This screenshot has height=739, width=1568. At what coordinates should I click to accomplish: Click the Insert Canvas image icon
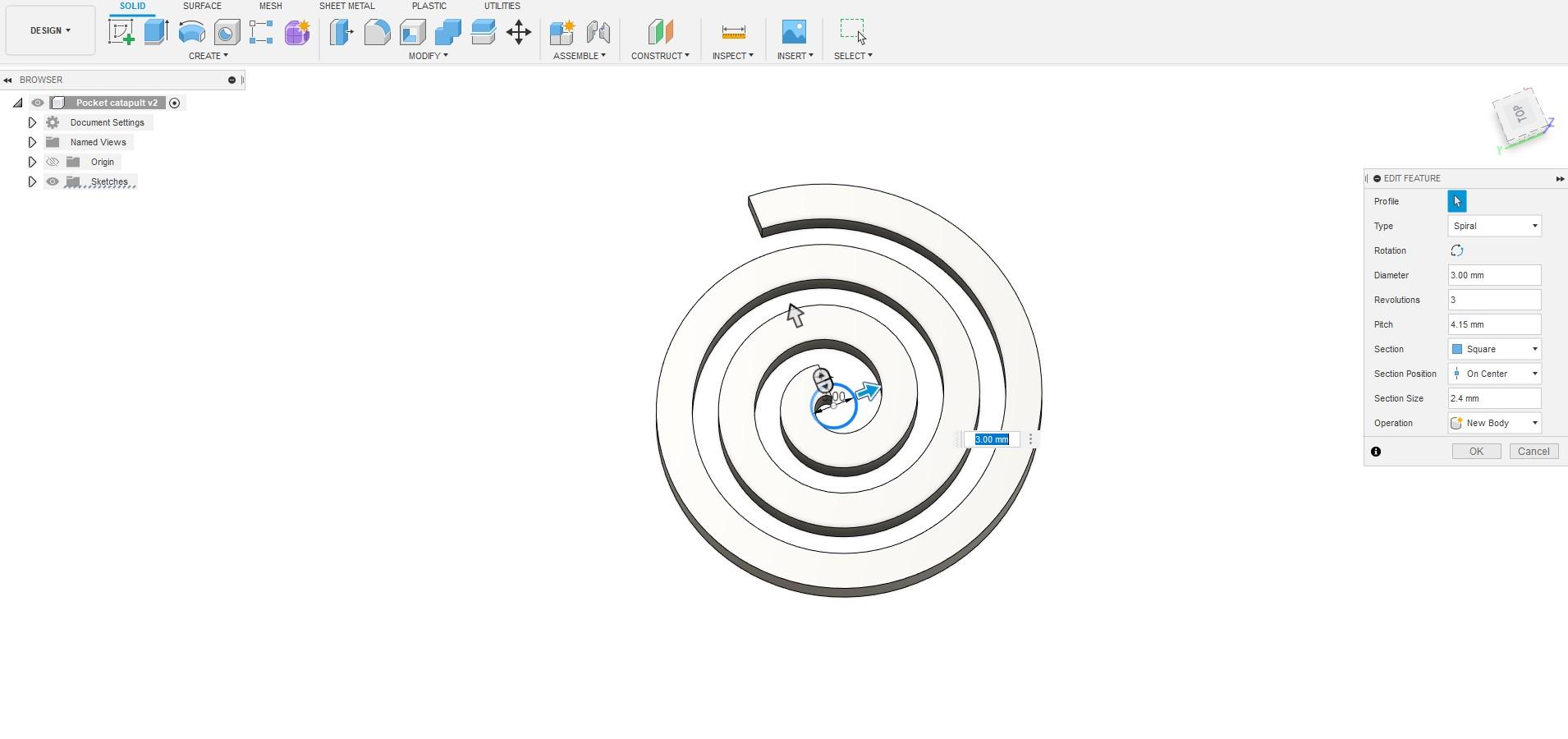tap(793, 32)
